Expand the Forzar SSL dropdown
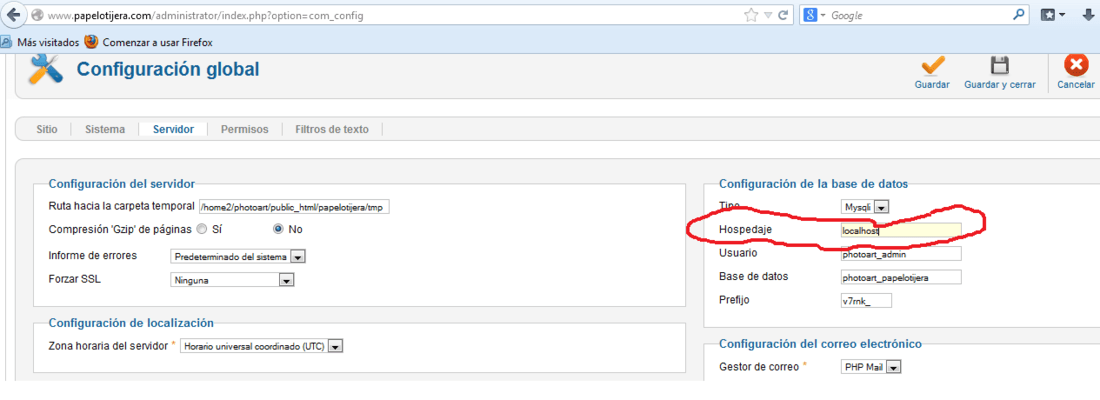The width and height of the screenshot is (1100, 400). (x=232, y=280)
